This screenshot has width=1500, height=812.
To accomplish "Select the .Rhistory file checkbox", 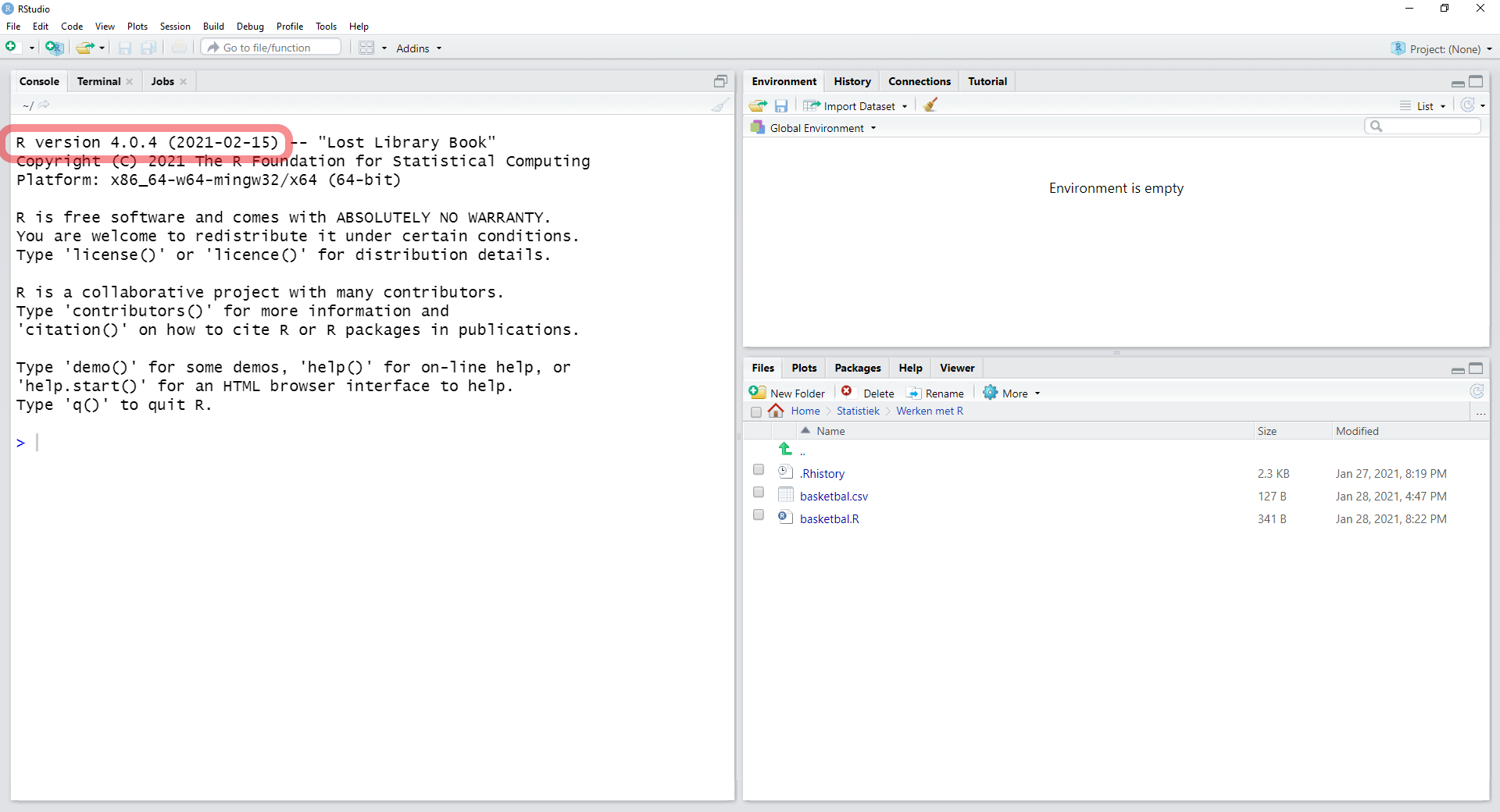I will [x=758, y=469].
